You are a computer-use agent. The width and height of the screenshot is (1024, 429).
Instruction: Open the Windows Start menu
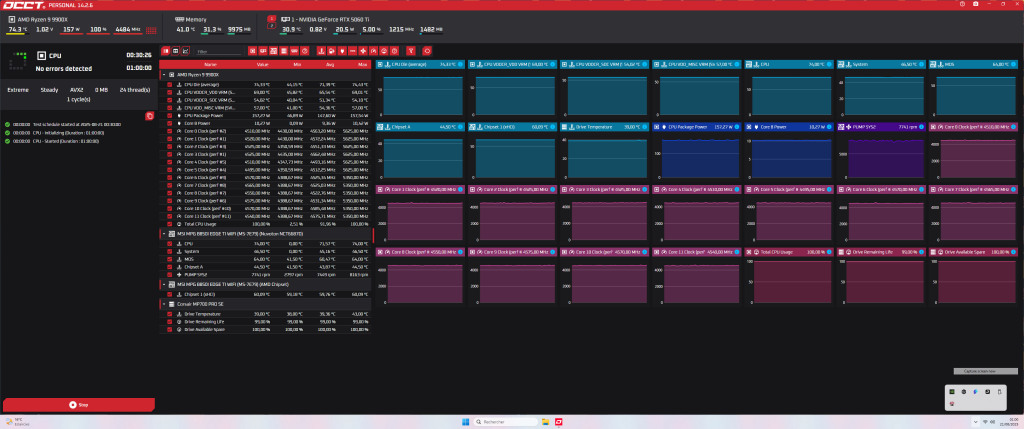[x=464, y=422]
